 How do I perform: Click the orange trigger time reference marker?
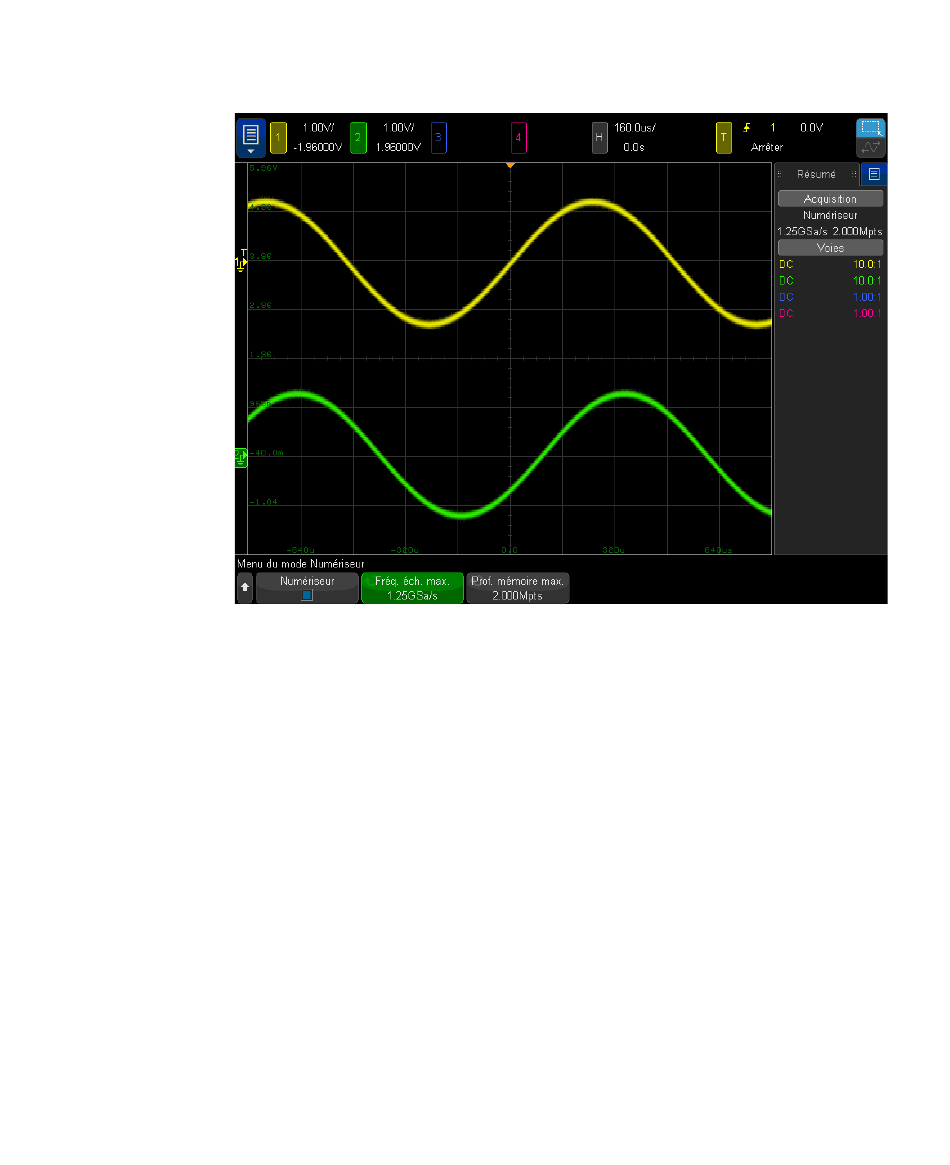(510, 165)
